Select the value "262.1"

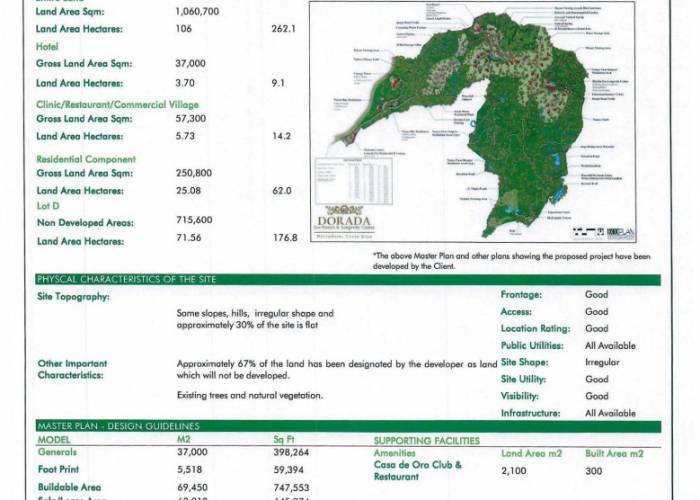pos(283,29)
